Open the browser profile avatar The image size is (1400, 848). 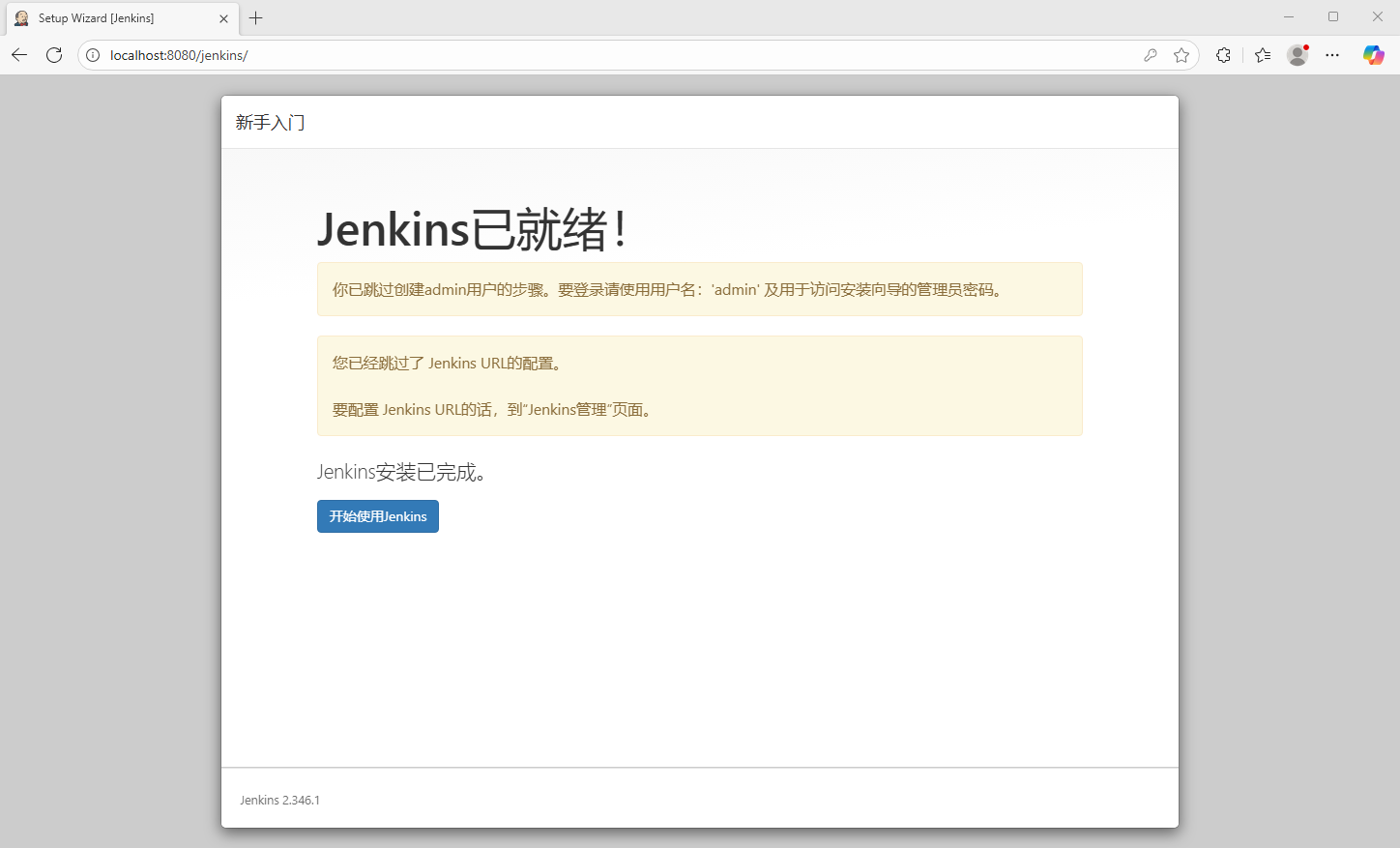[x=1298, y=55]
